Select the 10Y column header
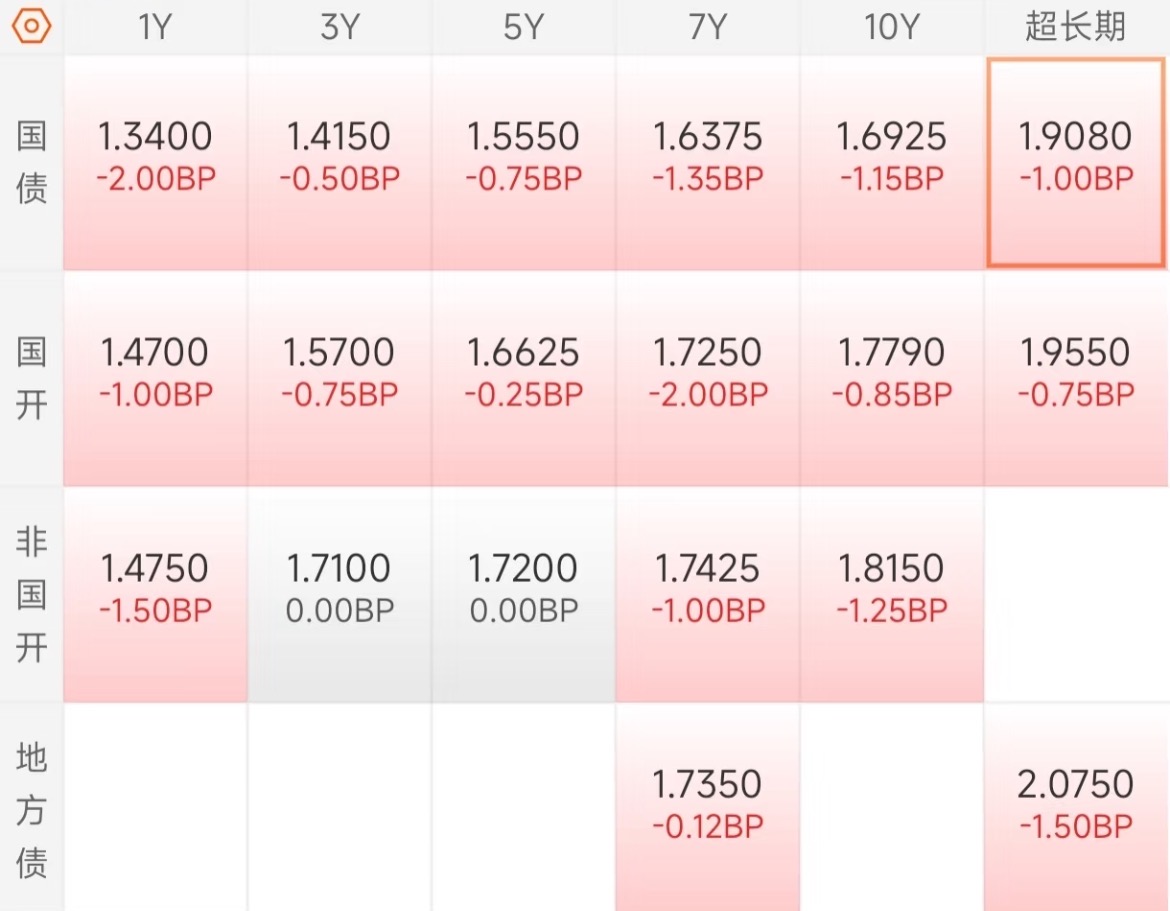Image resolution: width=1170 pixels, height=911 pixels. [x=892, y=28]
